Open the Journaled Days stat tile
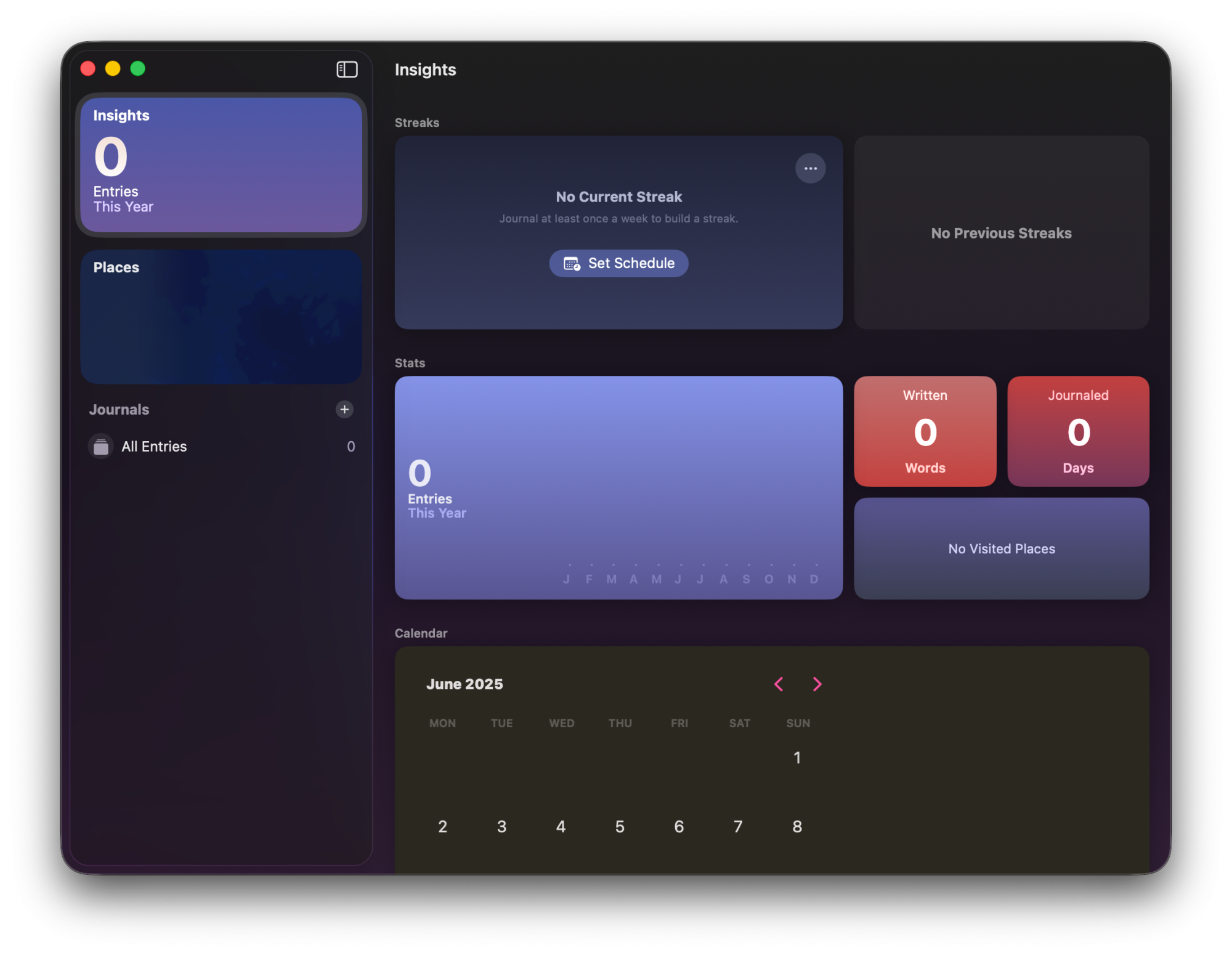The height and width of the screenshot is (955, 1232). (x=1077, y=431)
